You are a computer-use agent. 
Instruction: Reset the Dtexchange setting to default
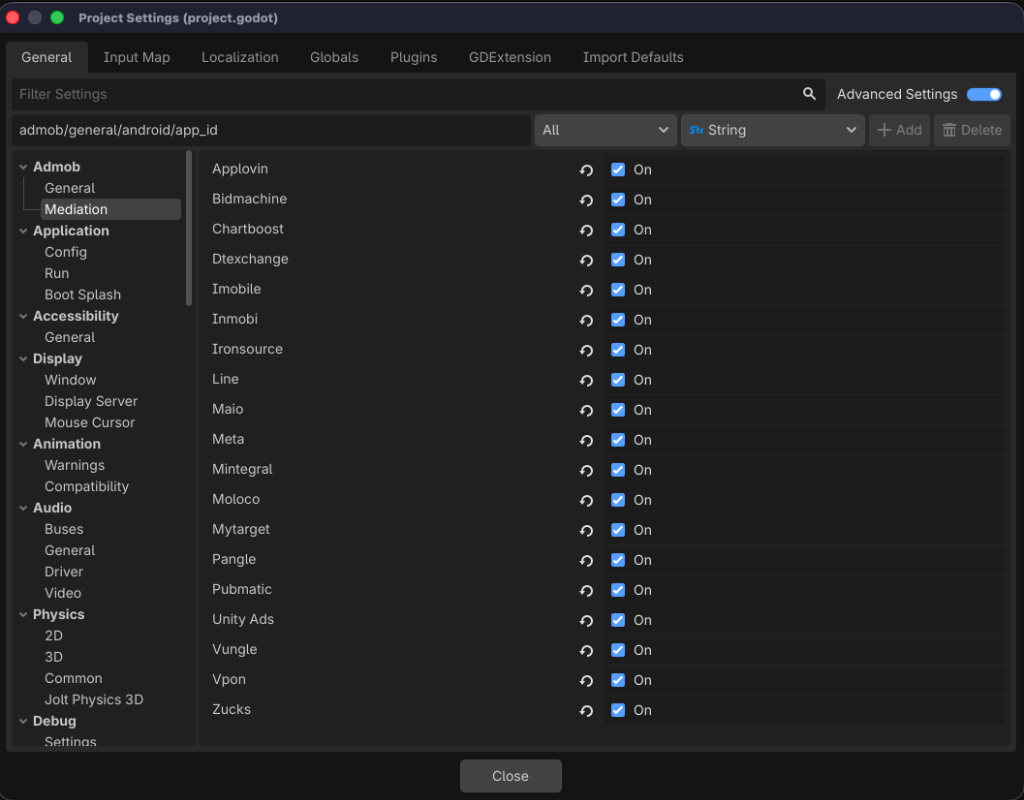click(x=586, y=261)
